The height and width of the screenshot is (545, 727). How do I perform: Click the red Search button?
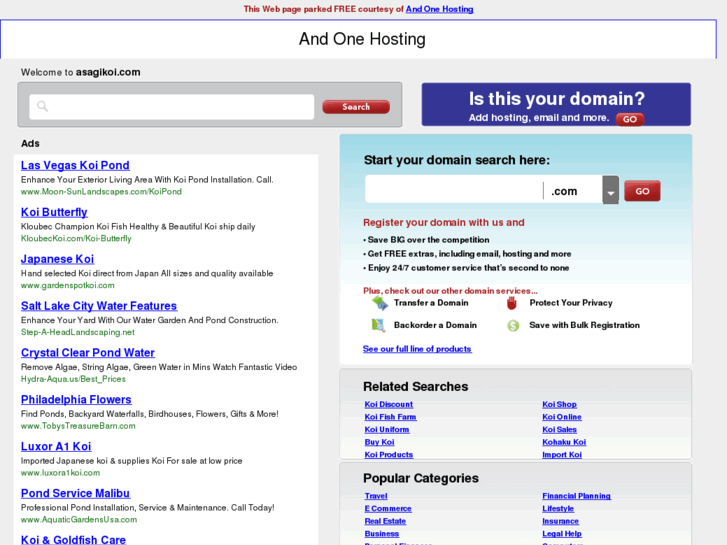pyautogui.click(x=356, y=107)
